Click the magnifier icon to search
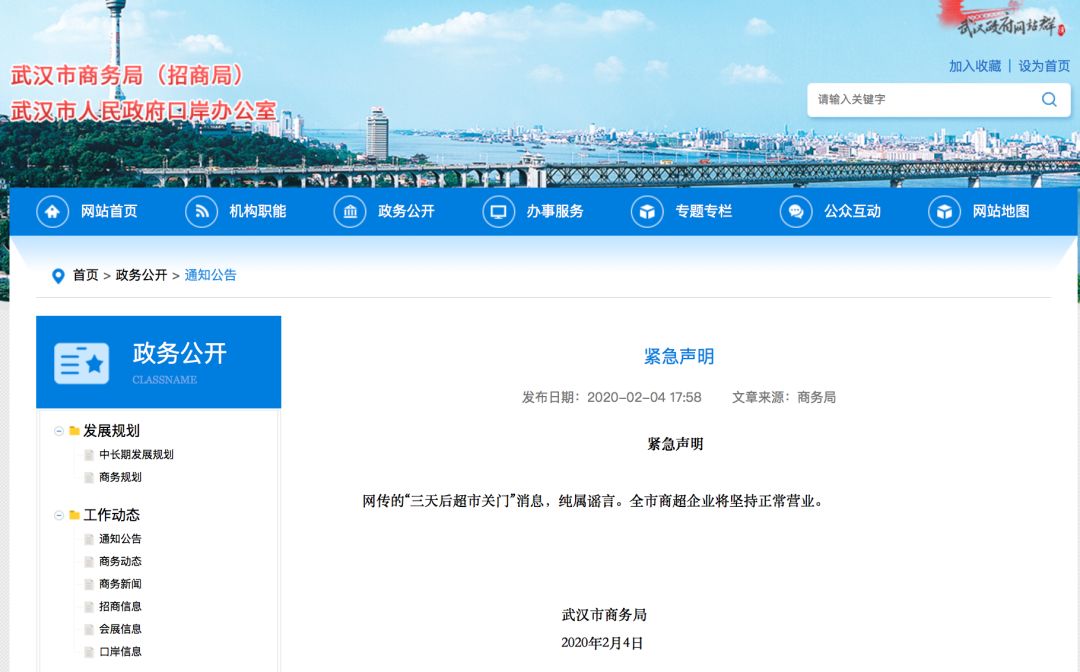The image size is (1080, 672). click(1048, 99)
